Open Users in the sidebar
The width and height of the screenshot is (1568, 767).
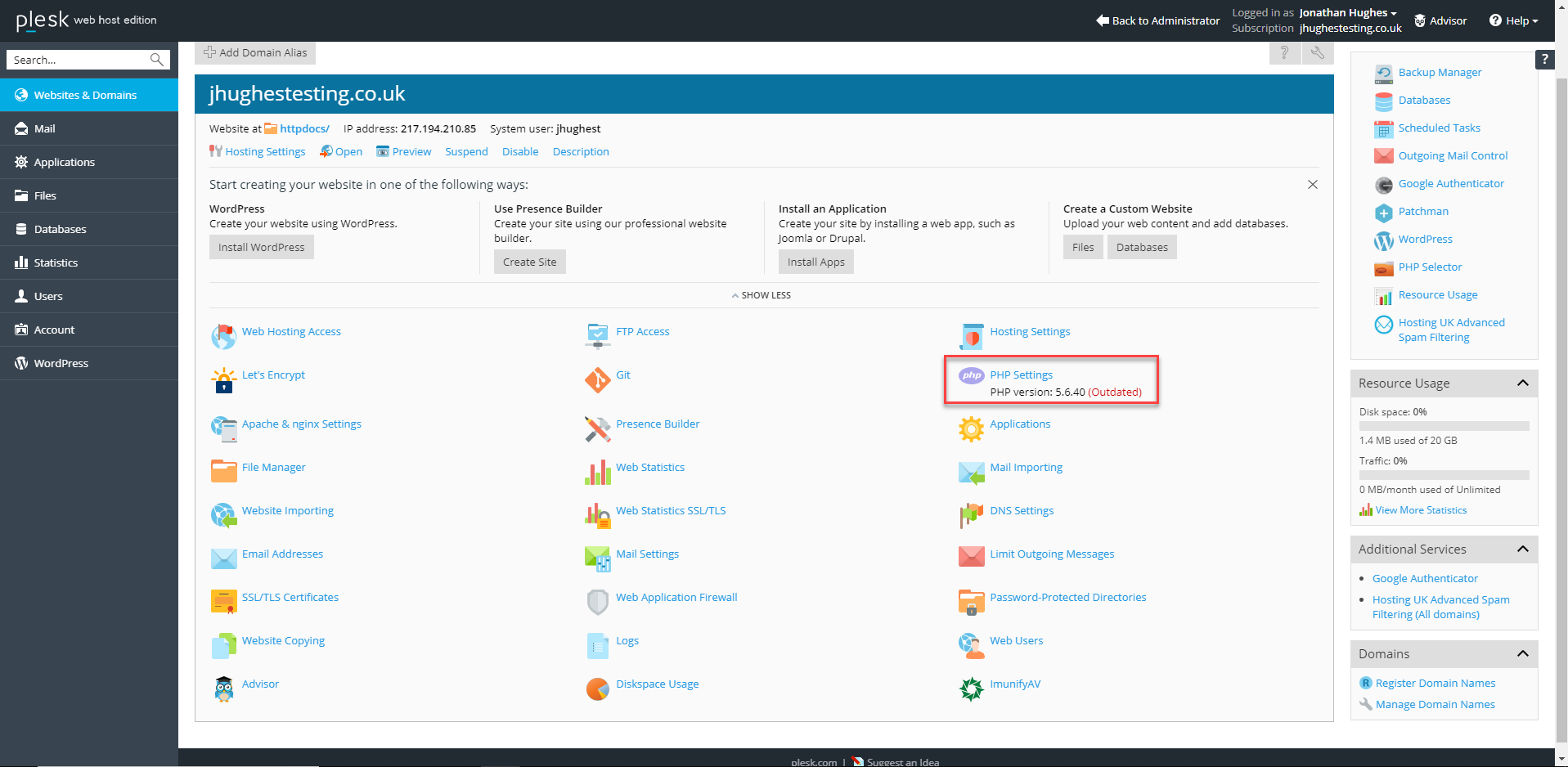(x=89, y=296)
